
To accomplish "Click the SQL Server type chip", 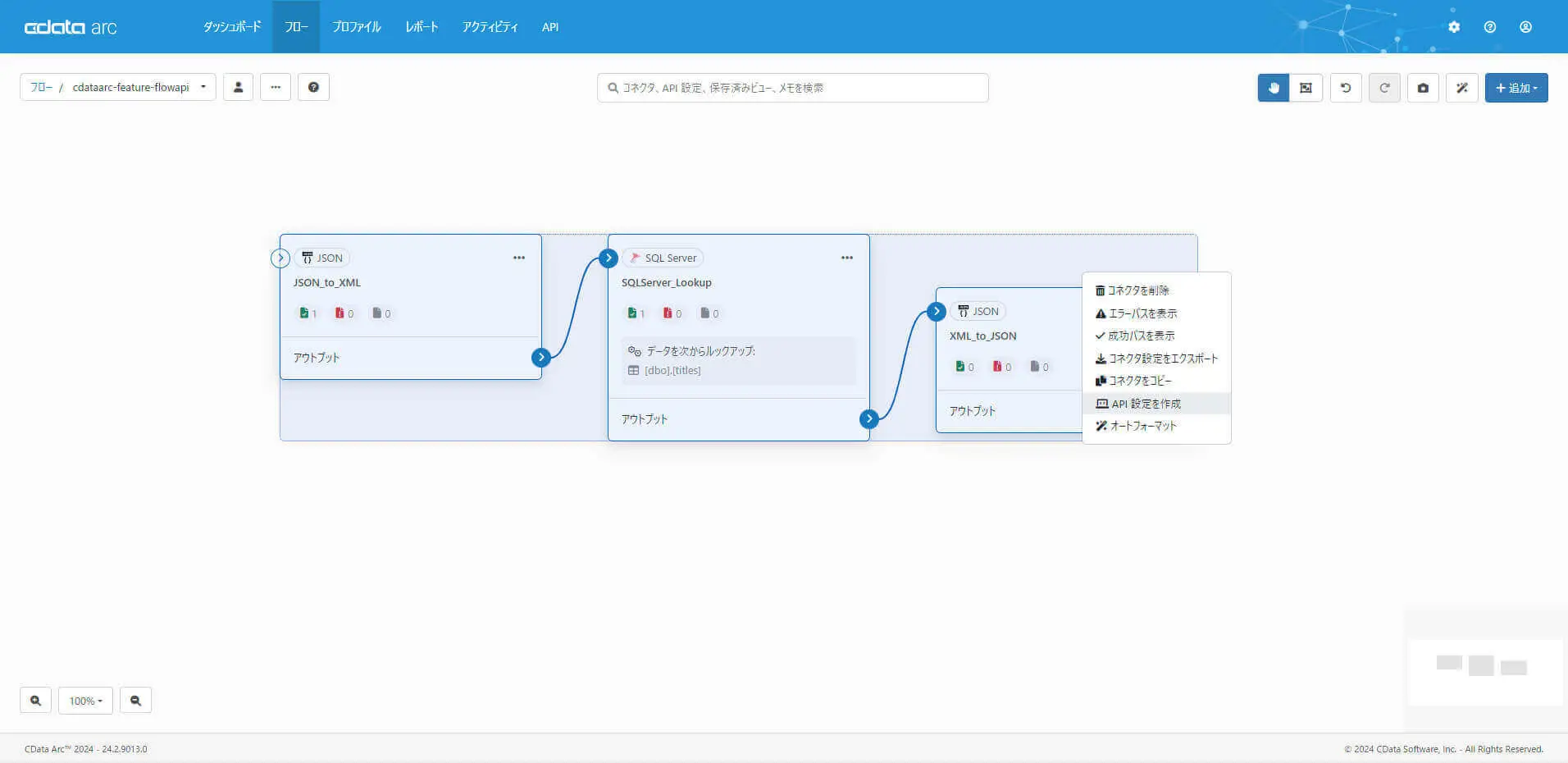I will 663,258.
